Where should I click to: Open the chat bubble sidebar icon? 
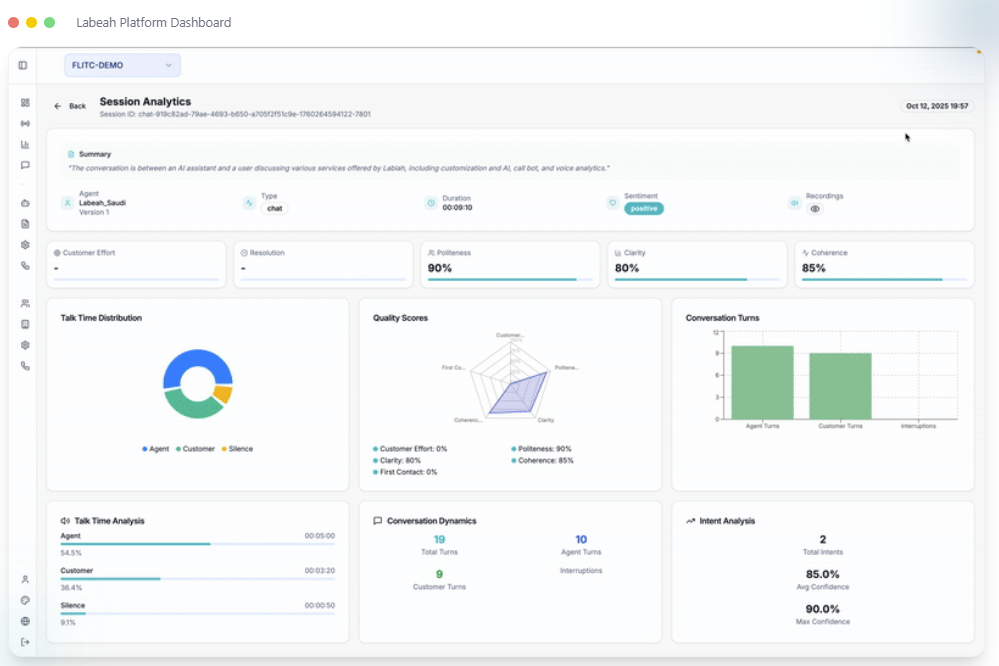[x=25, y=165]
